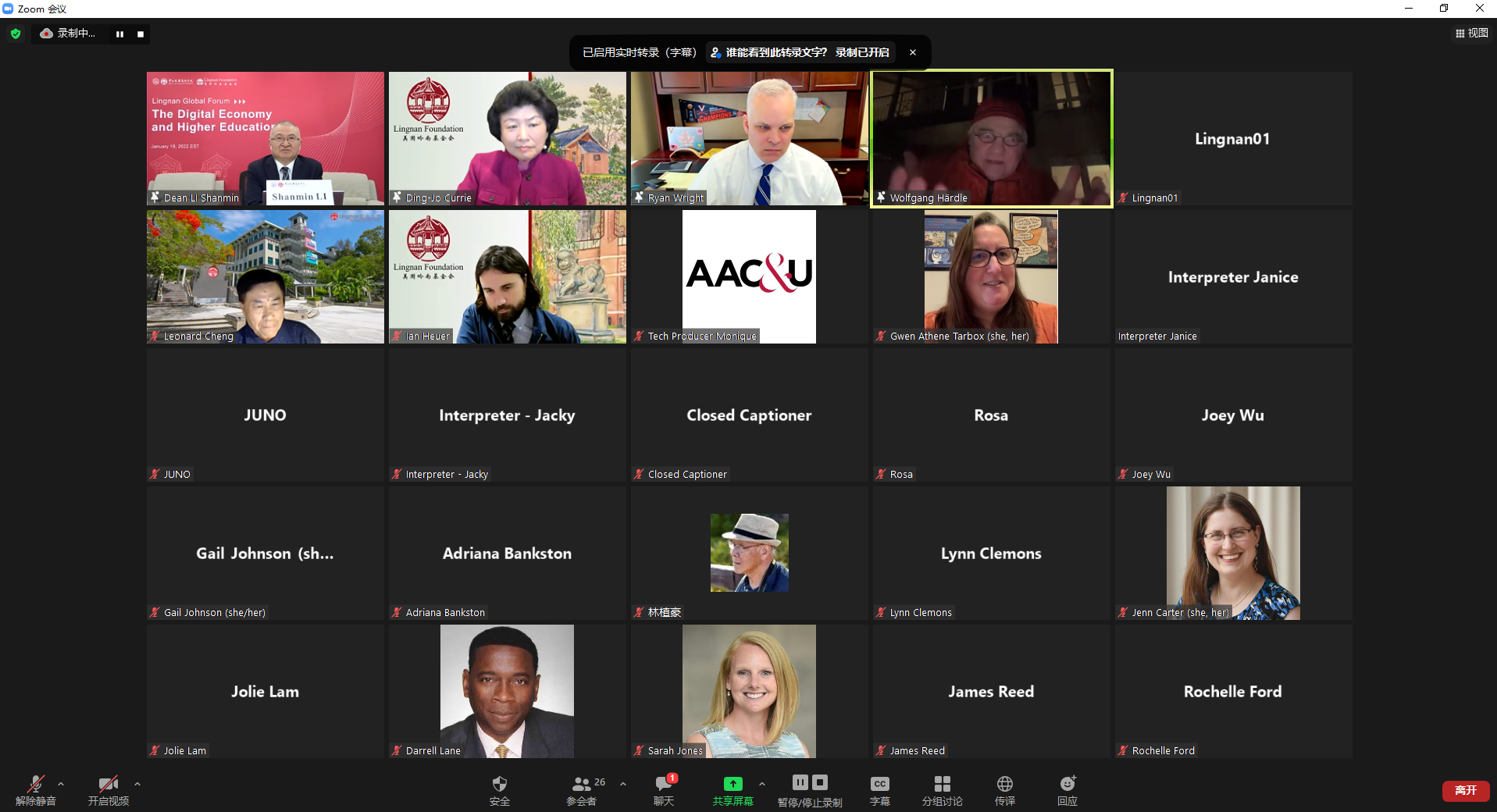The height and width of the screenshot is (812, 1497).
Task: Dismiss the live transcription notification banner
Action: point(913,52)
